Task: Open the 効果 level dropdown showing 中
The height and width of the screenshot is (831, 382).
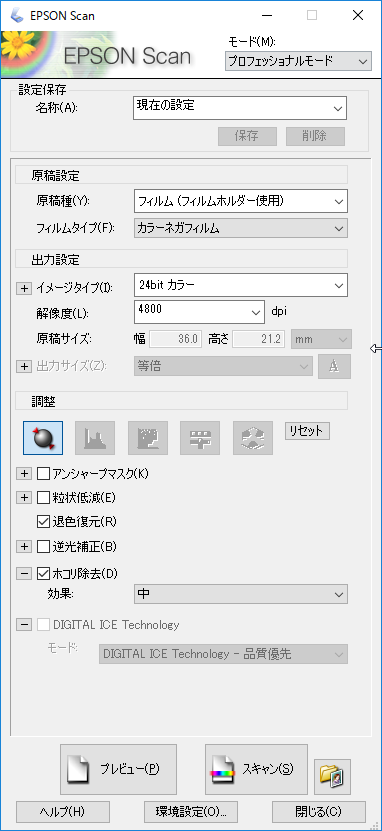Action: tap(241, 594)
